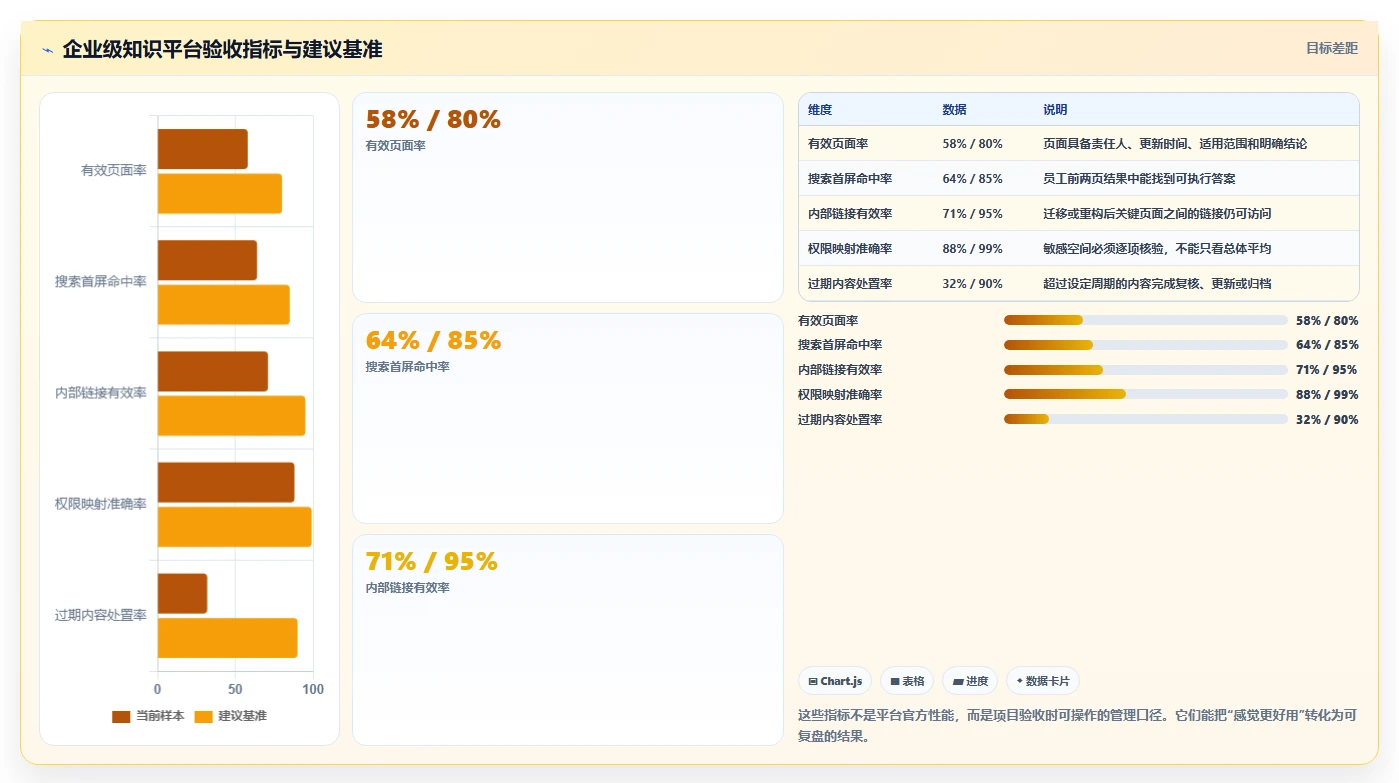Select the 进度 chip

(x=970, y=682)
